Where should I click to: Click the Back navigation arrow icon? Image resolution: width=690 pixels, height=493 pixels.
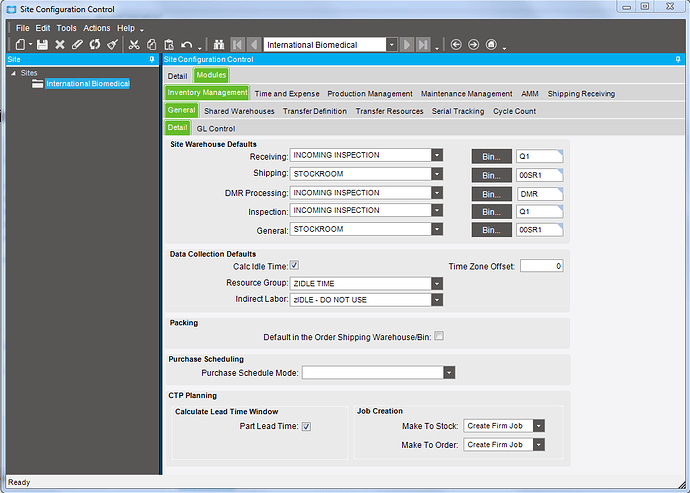click(x=456, y=45)
